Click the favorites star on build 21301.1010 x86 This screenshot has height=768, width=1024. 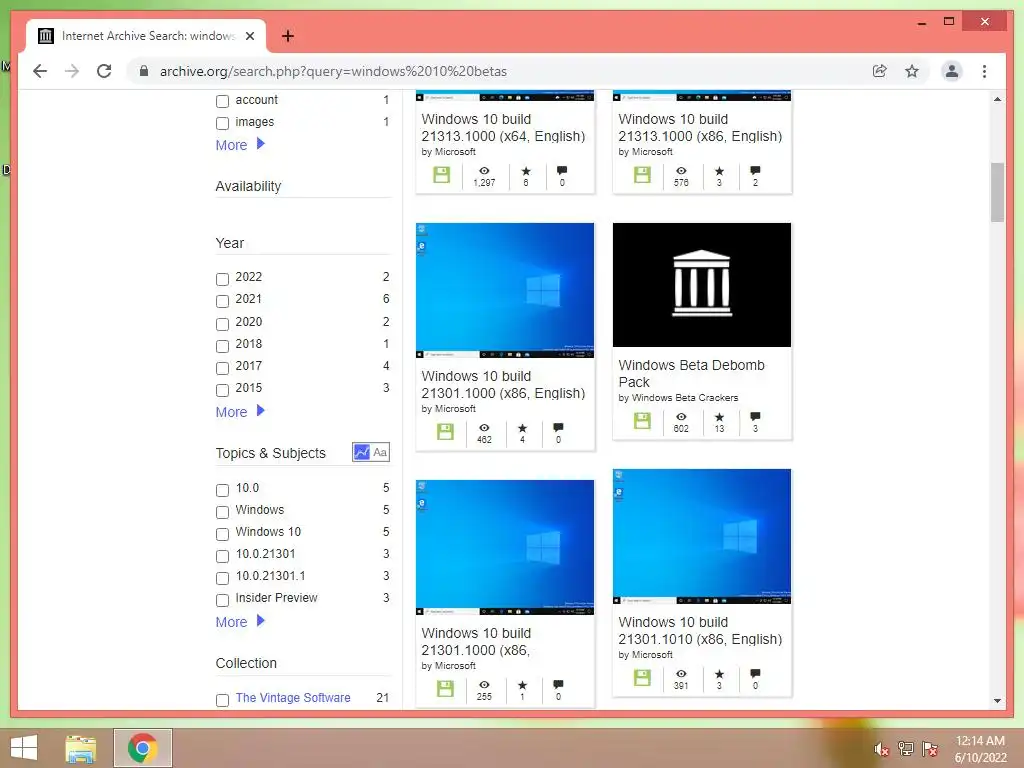tap(719, 674)
